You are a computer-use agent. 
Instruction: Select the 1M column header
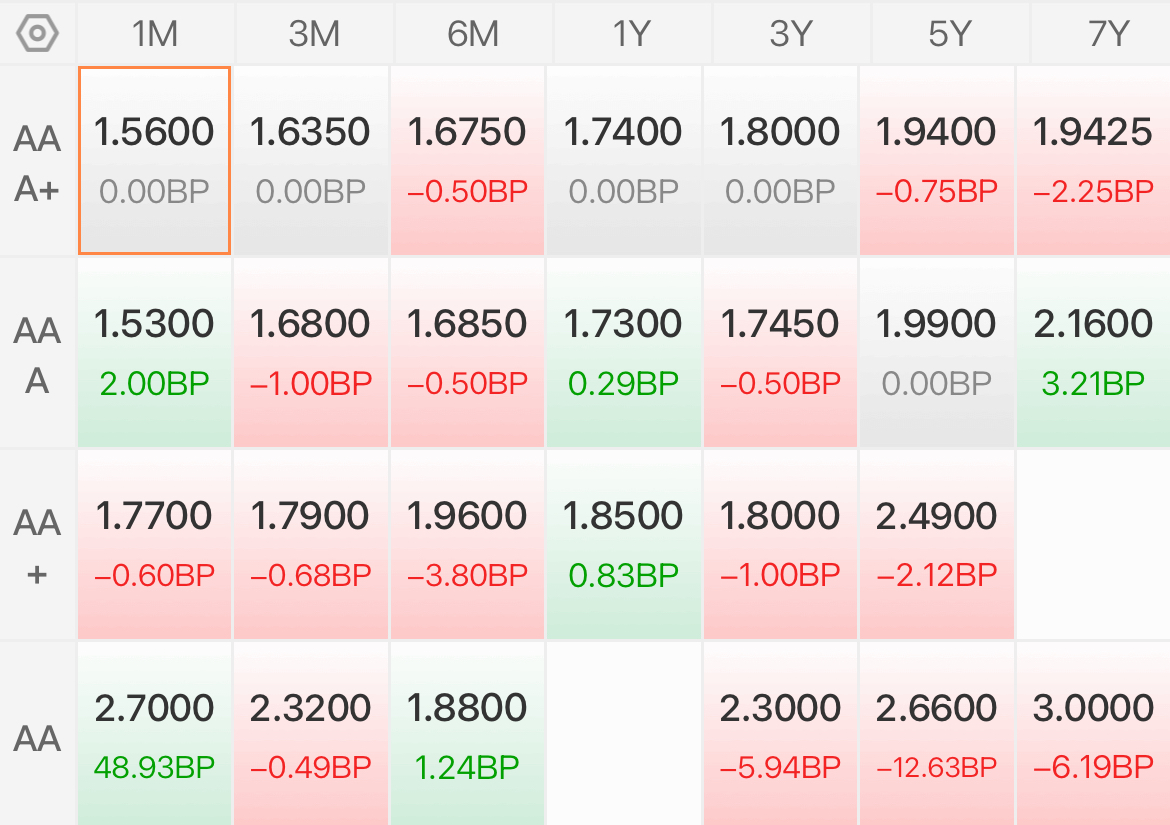tap(155, 34)
